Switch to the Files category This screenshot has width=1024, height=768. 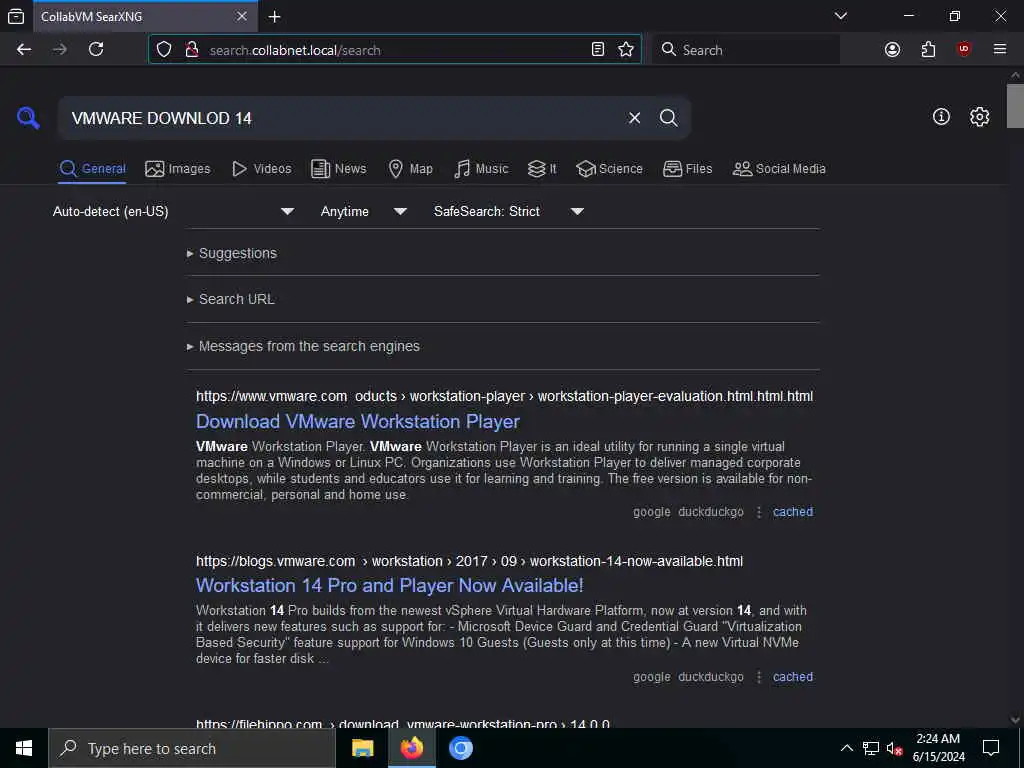pos(688,168)
